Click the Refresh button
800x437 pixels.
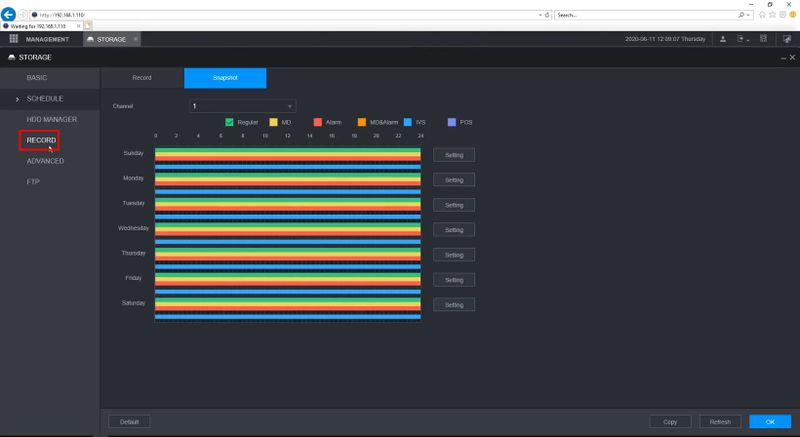point(720,422)
